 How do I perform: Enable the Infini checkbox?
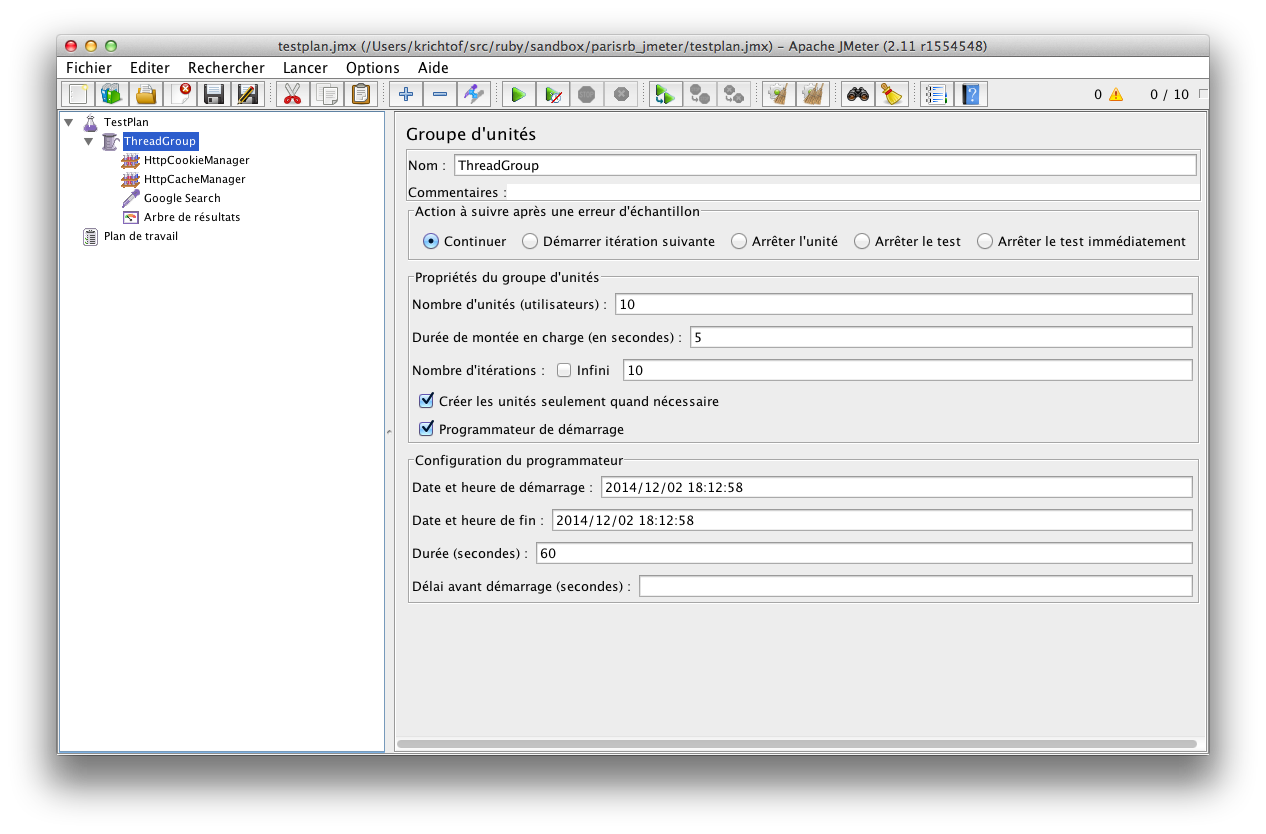564,370
